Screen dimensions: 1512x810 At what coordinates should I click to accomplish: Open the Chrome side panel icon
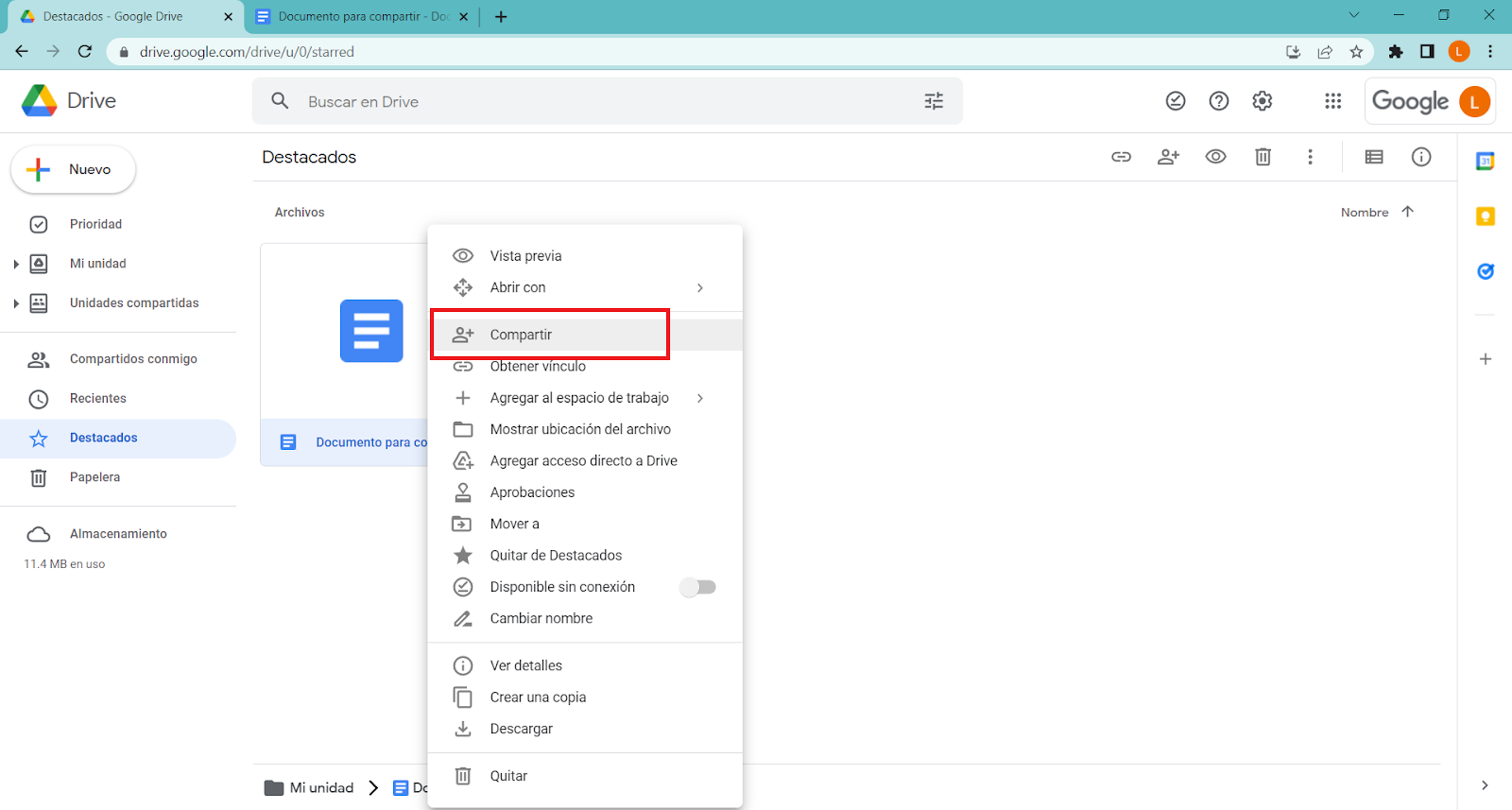point(1427,52)
